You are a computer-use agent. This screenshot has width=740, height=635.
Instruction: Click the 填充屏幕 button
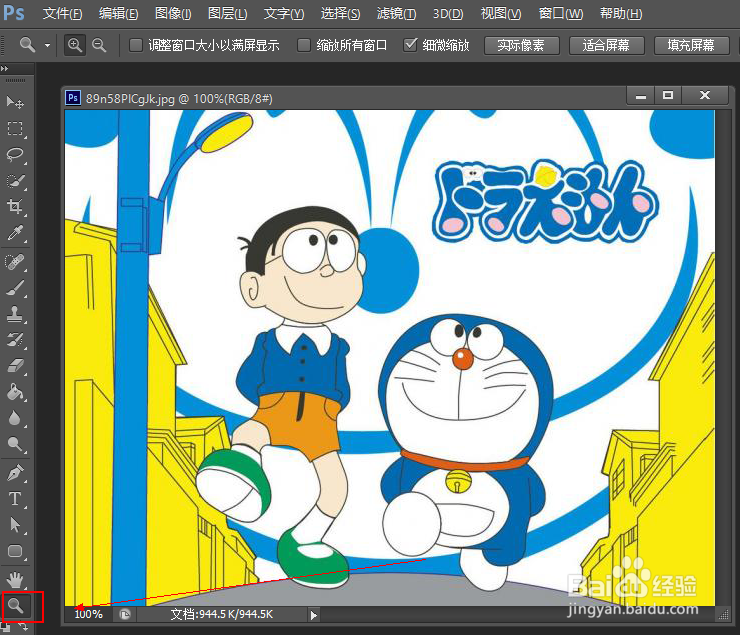(x=691, y=45)
